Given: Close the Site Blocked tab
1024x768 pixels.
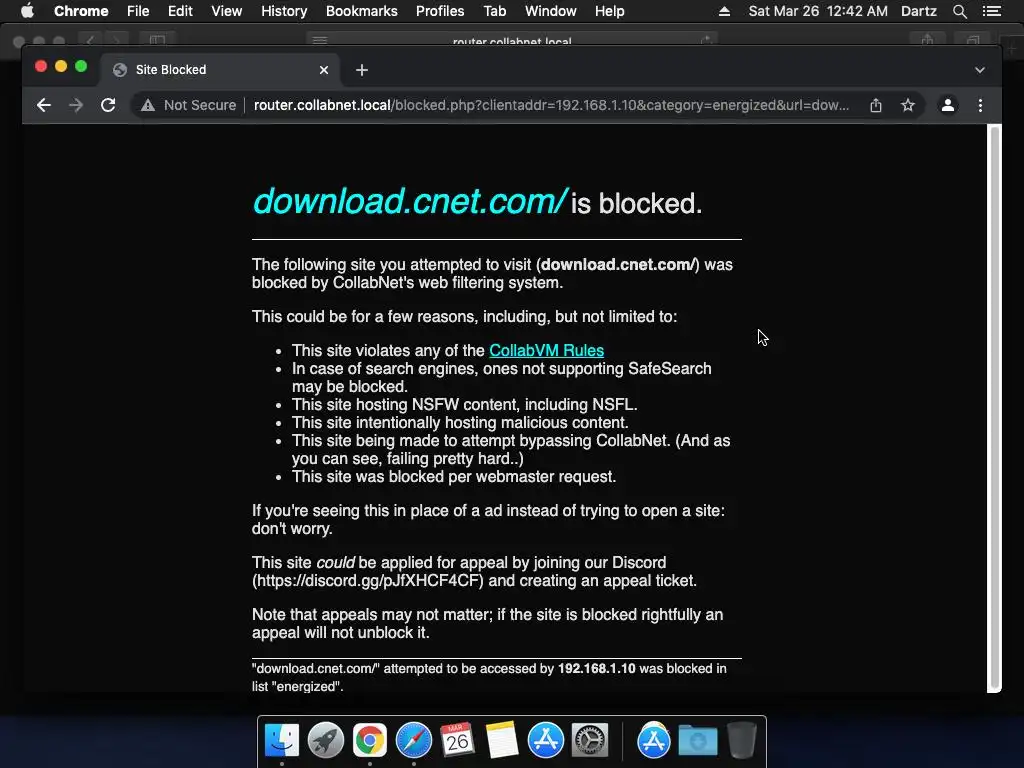Looking at the screenshot, I should [x=324, y=70].
